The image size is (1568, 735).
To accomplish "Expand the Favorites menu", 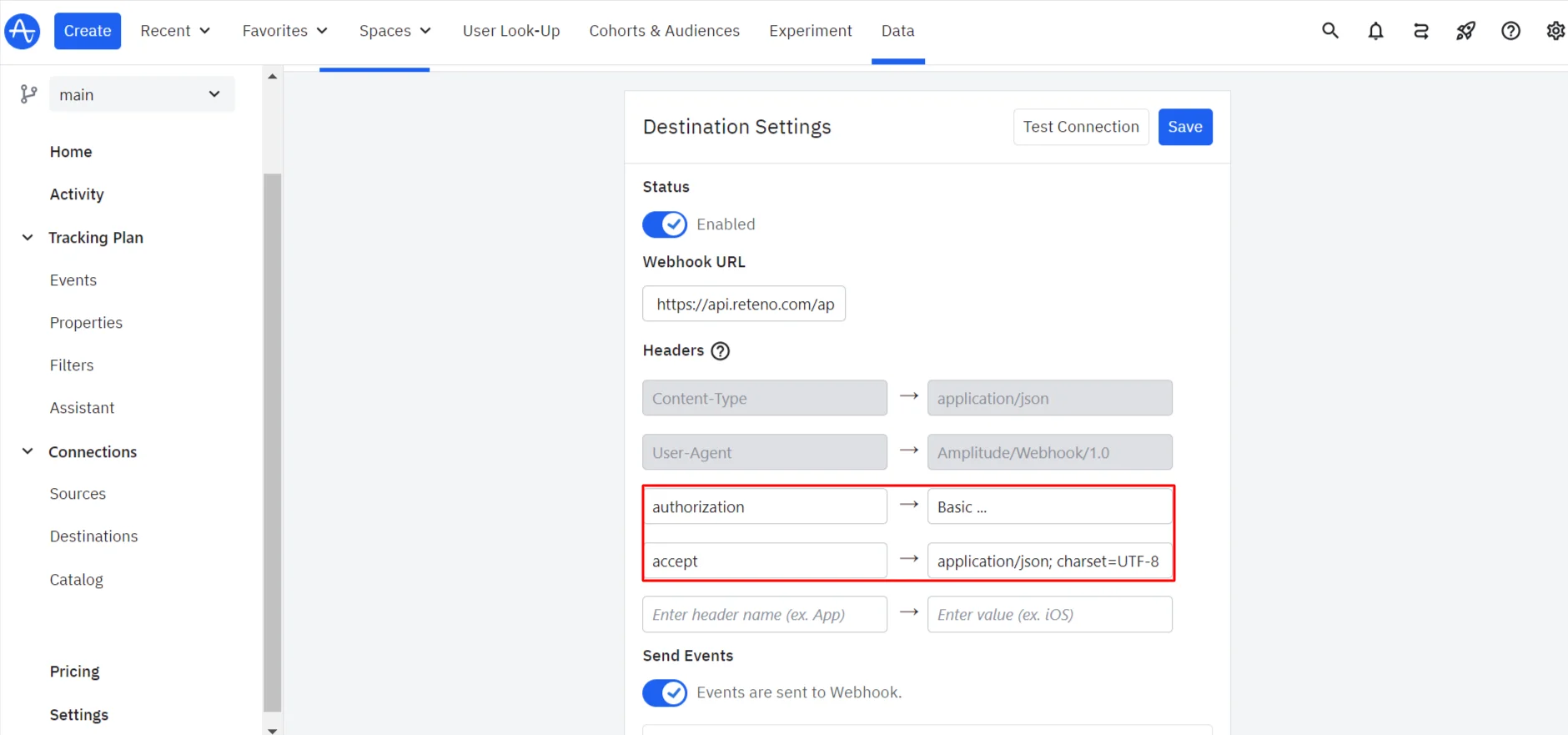I will 284,31.
